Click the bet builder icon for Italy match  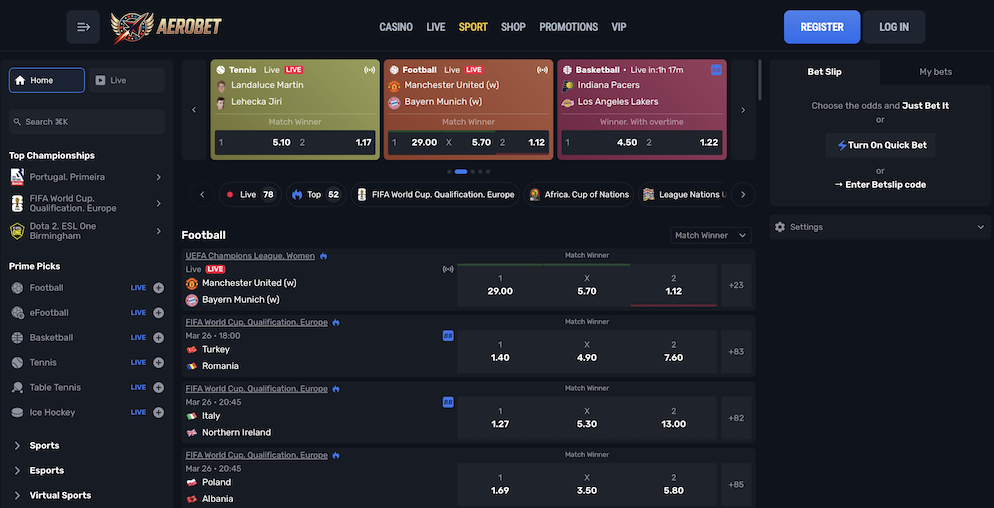(448, 402)
